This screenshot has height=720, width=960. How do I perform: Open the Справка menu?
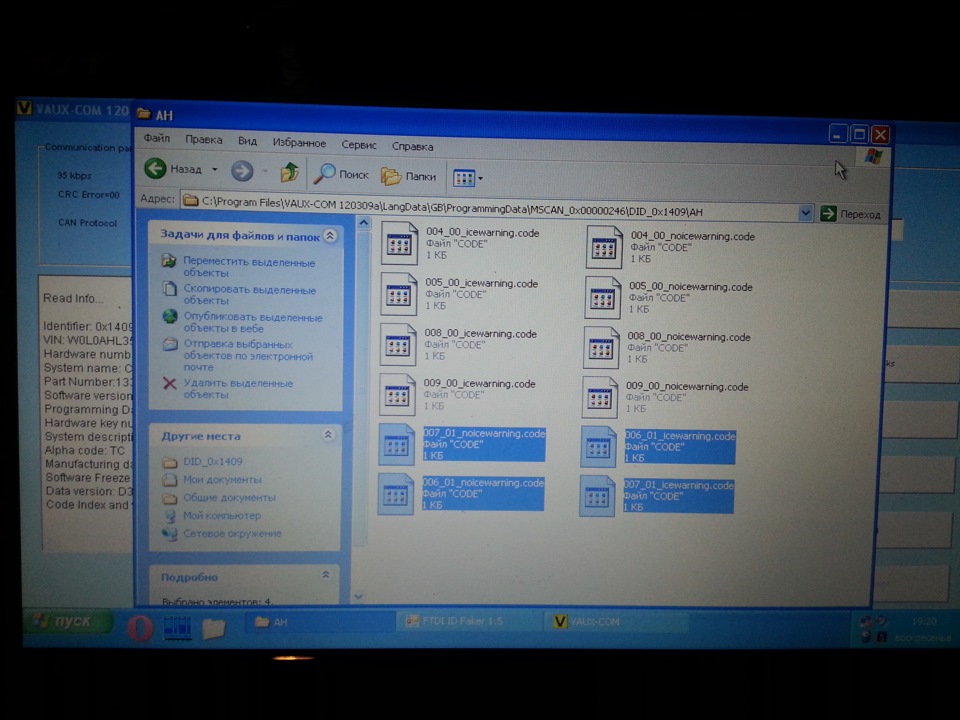tap(412, 146)
